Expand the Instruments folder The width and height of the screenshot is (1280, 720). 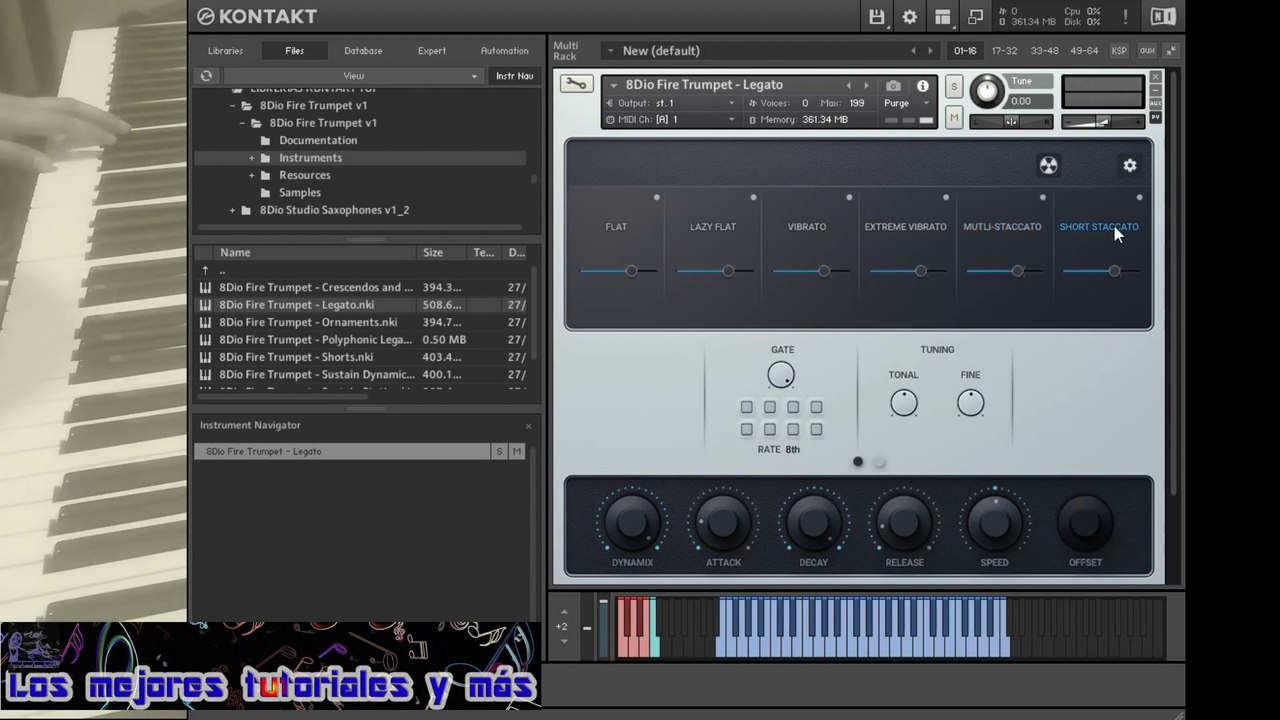pyautogui.click(x=252, y=158)
